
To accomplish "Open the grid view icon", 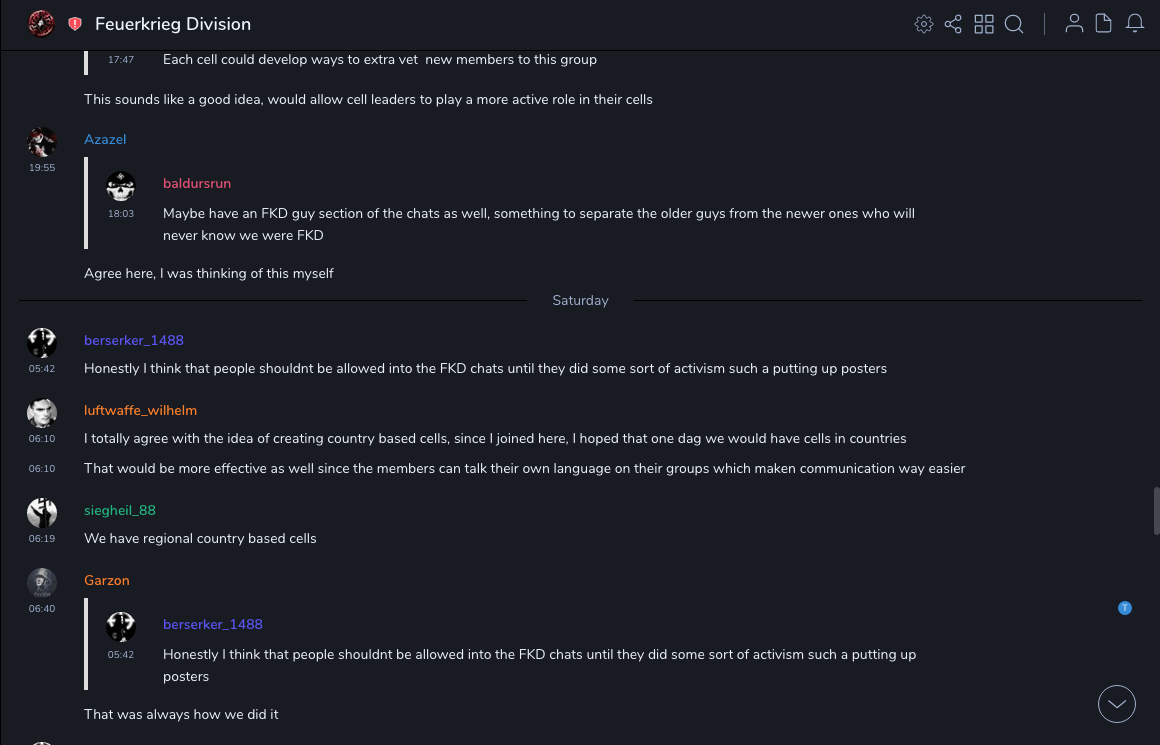I will click(x=984, y=24).
